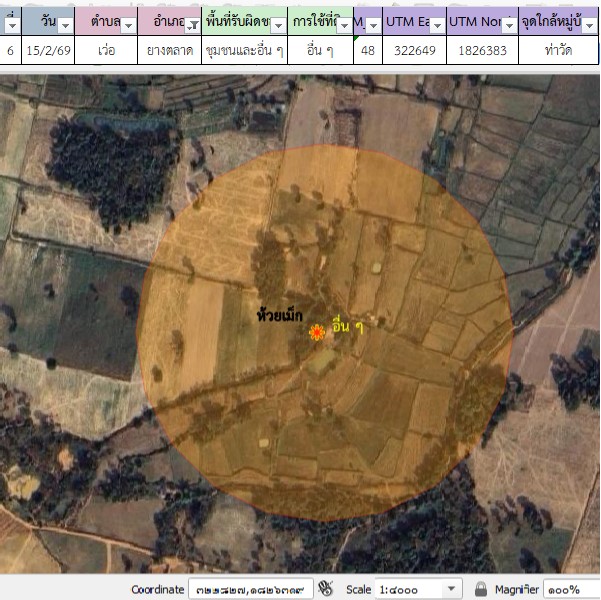Select the cell with date 15/2/69
This screenshot has height=600, width=601.
click(48, 49)
